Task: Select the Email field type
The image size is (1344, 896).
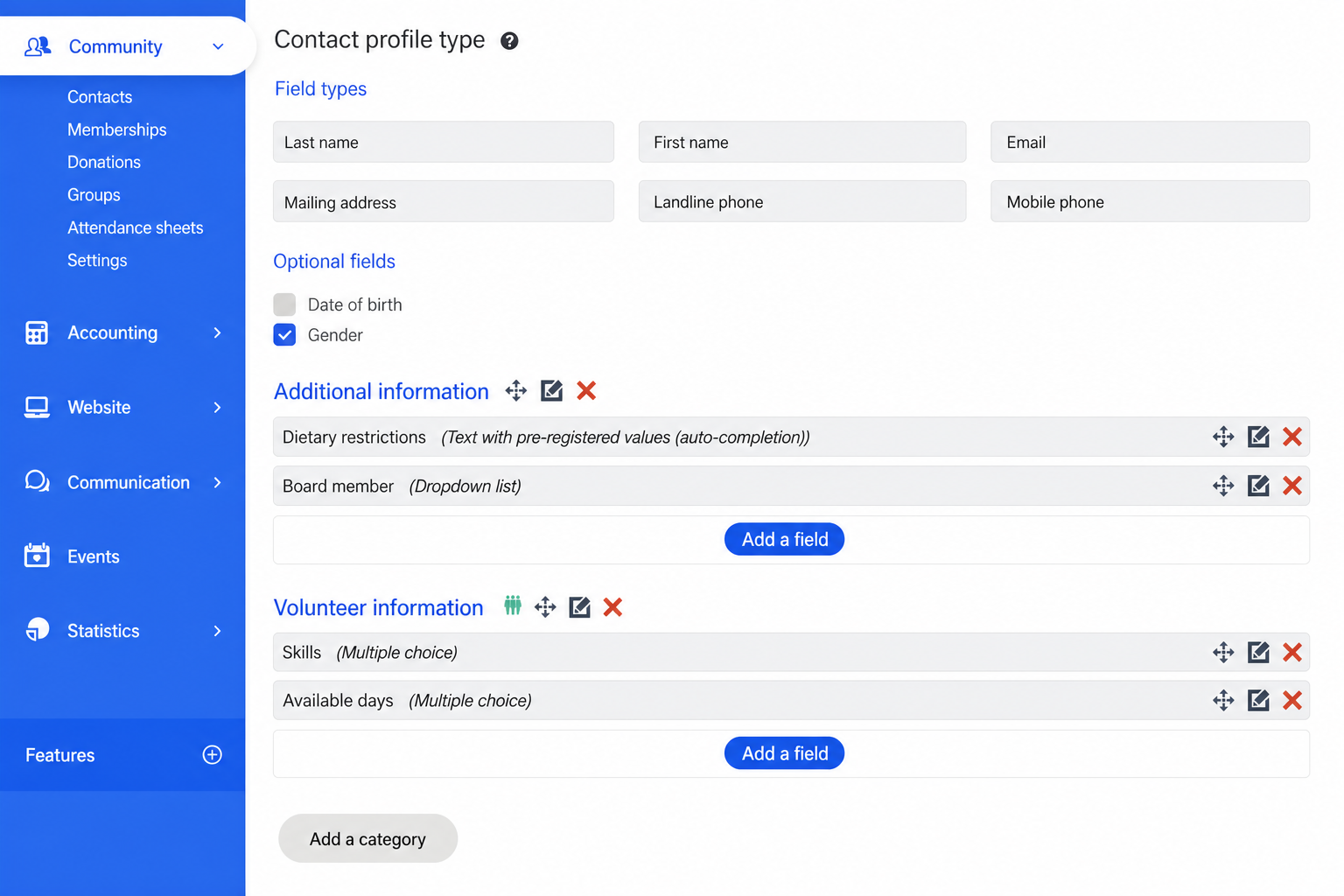Action: pyautogui.click(x=1150, y=142)
